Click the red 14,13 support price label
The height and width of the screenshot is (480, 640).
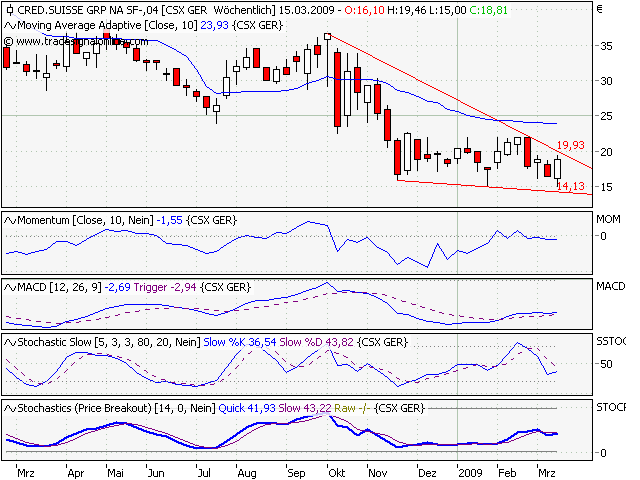pyautogui.click(x=570, y=186)
